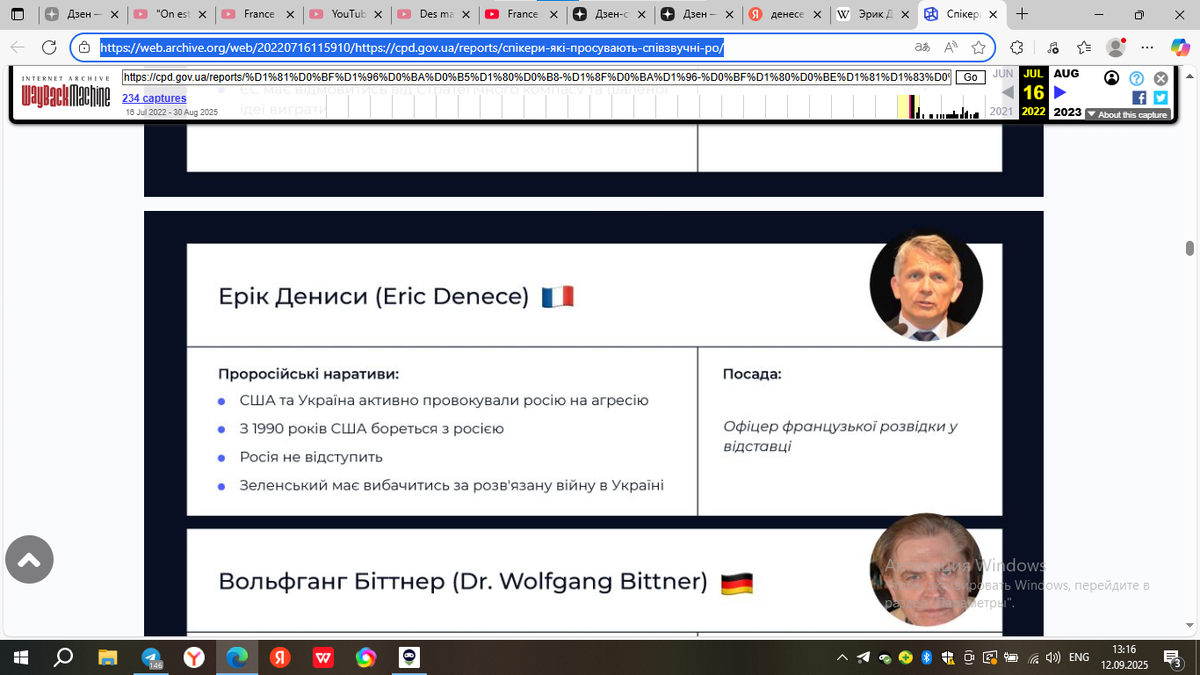Viewport: 1200px width, 675px height.
Task: Click the Wayback Machine URL field
Action: tap(536, 77)
